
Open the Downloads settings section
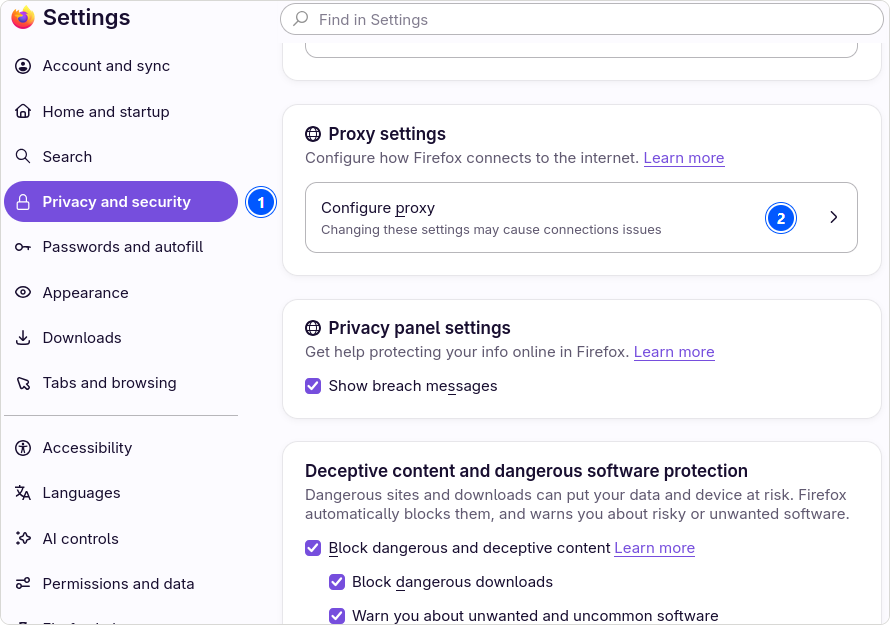click(120, 338)
